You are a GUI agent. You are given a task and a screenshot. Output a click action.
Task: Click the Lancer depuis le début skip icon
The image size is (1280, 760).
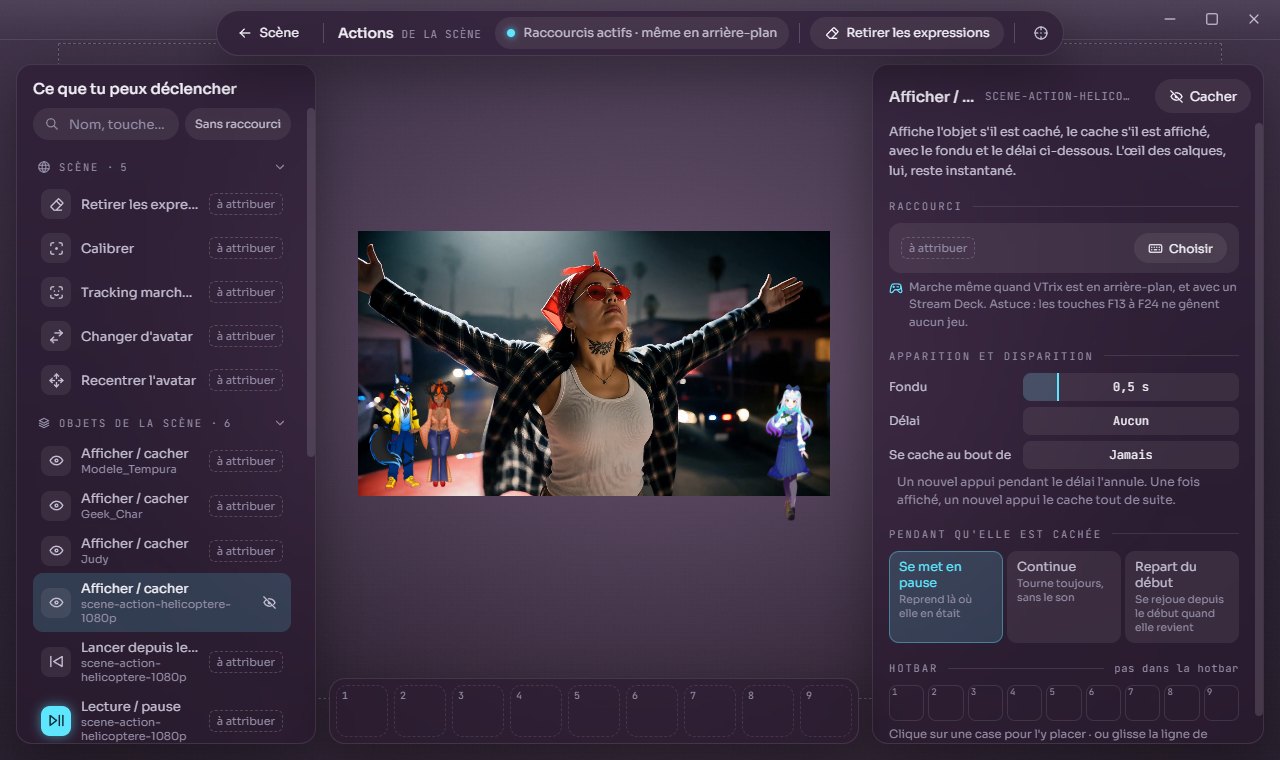coord(57,662)
